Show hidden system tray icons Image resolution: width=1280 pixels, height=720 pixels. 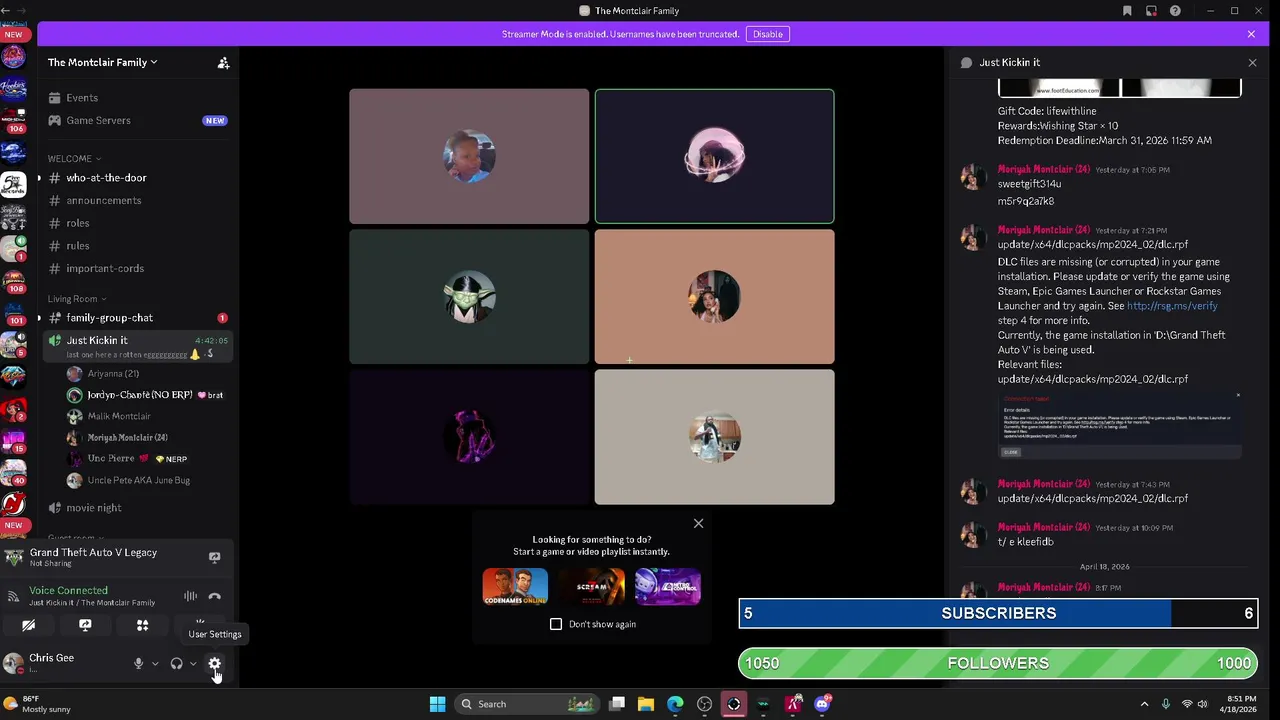point(1144,704)
